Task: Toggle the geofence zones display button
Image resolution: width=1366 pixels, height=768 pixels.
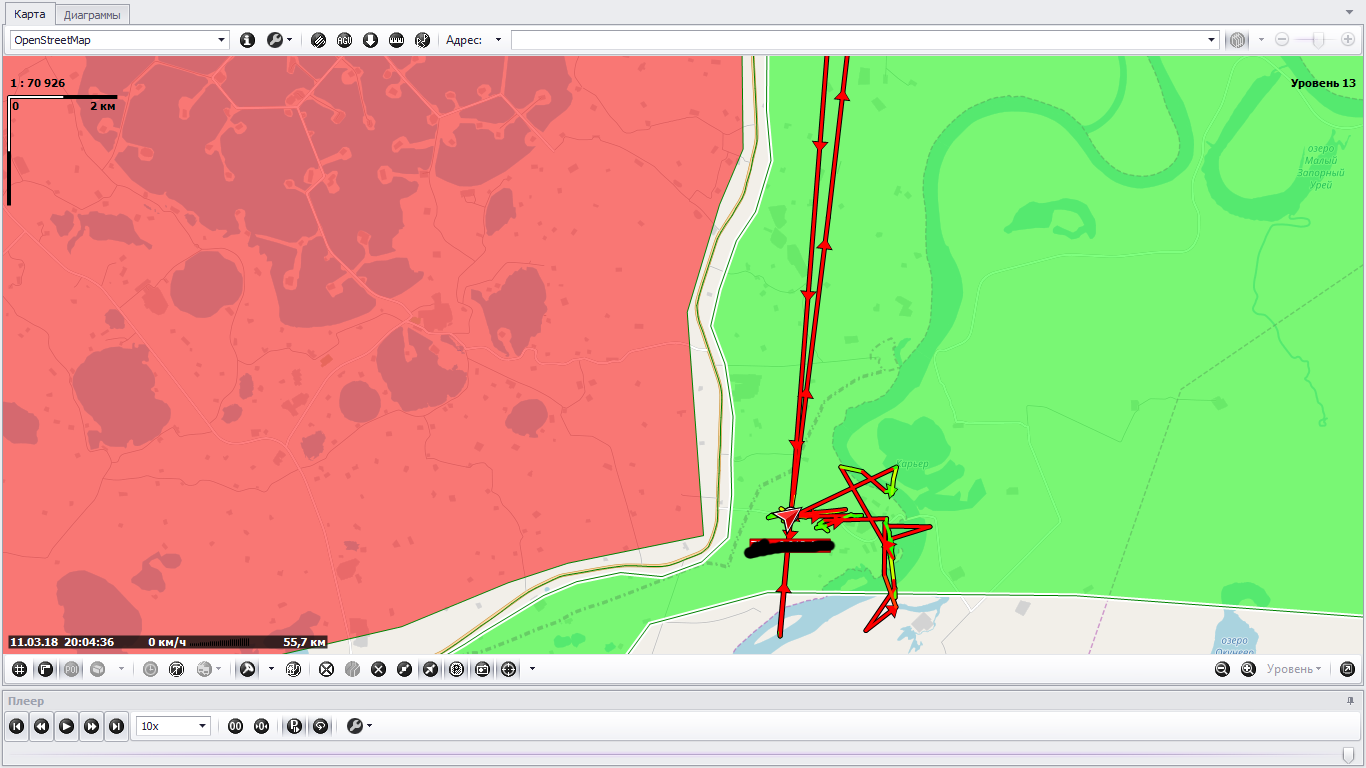Action: pos(45,669)
